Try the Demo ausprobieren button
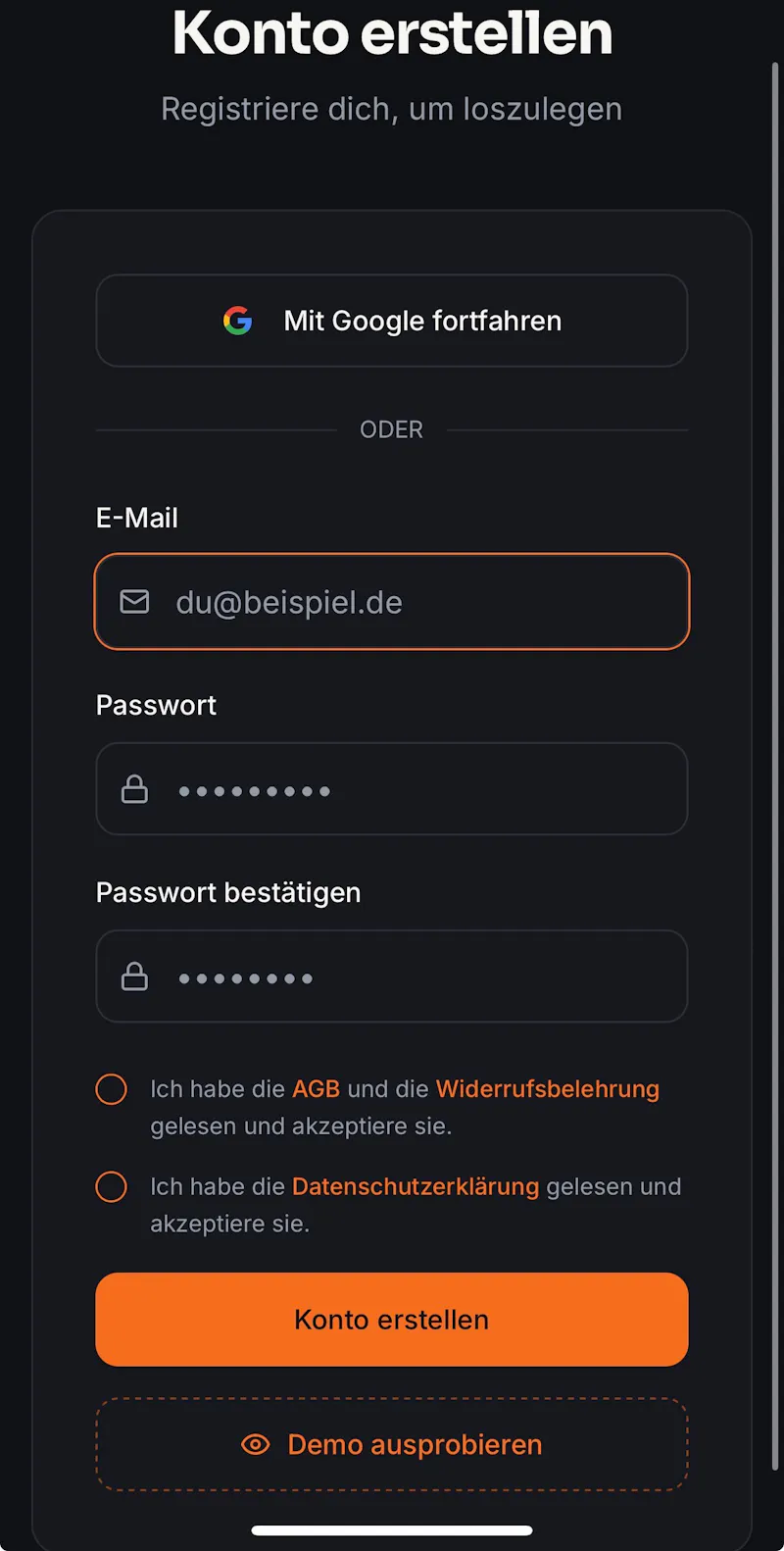Image resolution: width=784 pixels, height=1551 pixels. click(x=392, y=1444)
